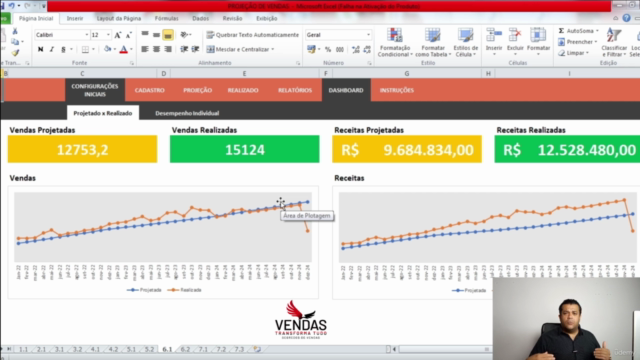Screen dimensions: 640x360
Task: Toggle italic formatting
Action: (52, 49)
